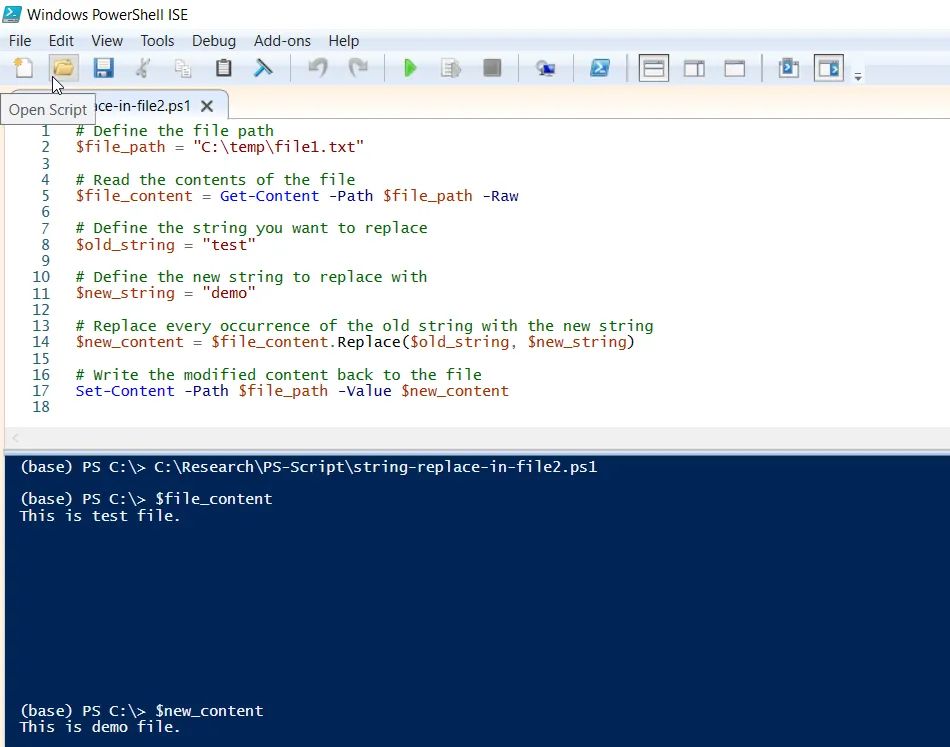This screenshot has height=747, width=950.
Task: Save the script with the floppy disk icon
Action: 104,67
